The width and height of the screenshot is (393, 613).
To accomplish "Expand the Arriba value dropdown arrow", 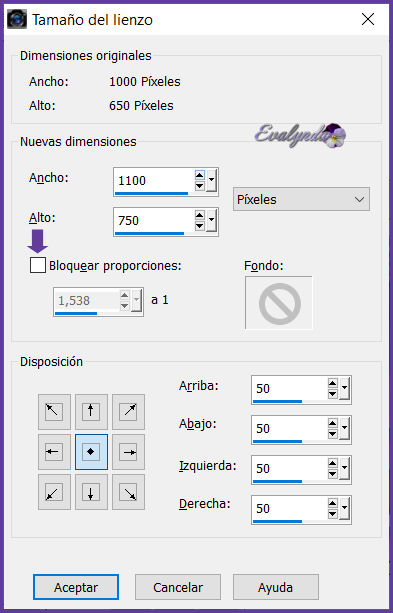I will tap(345, 389).
